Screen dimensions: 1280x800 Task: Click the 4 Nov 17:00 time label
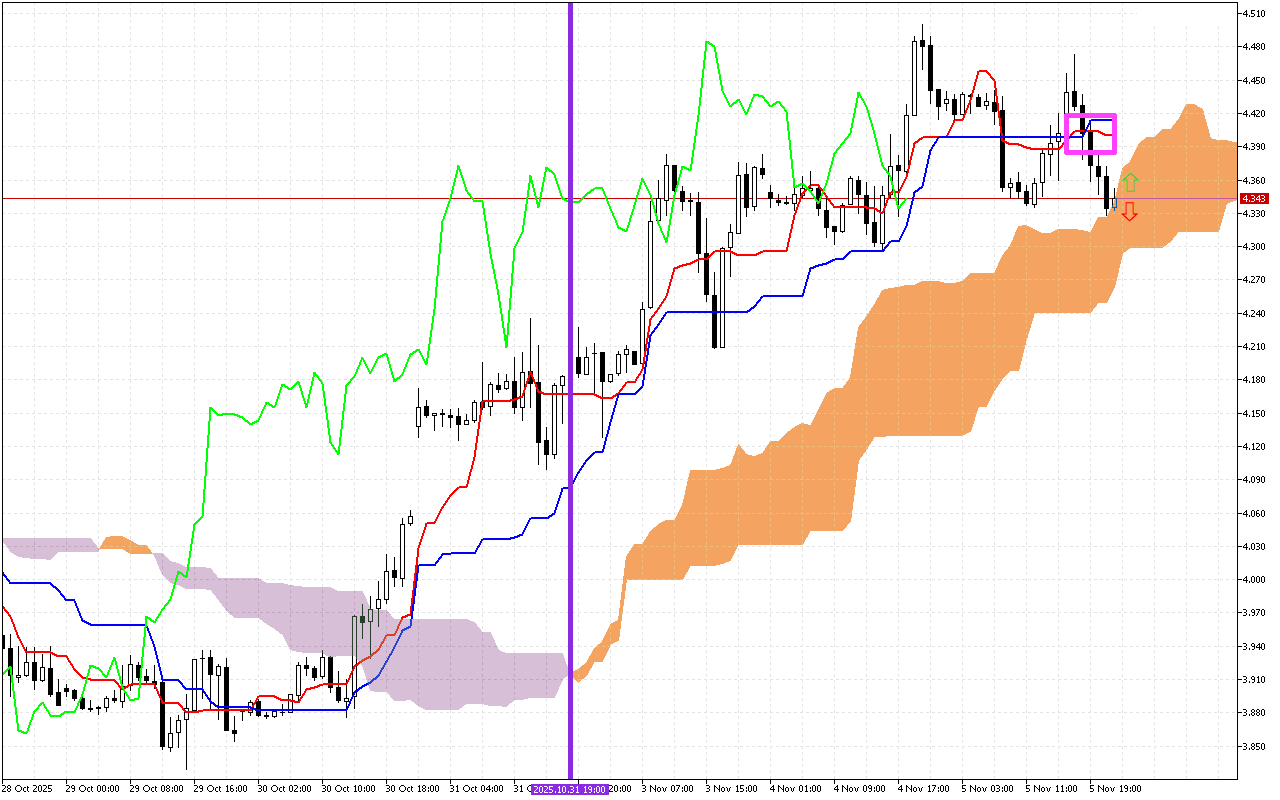(x=922, y=789)
